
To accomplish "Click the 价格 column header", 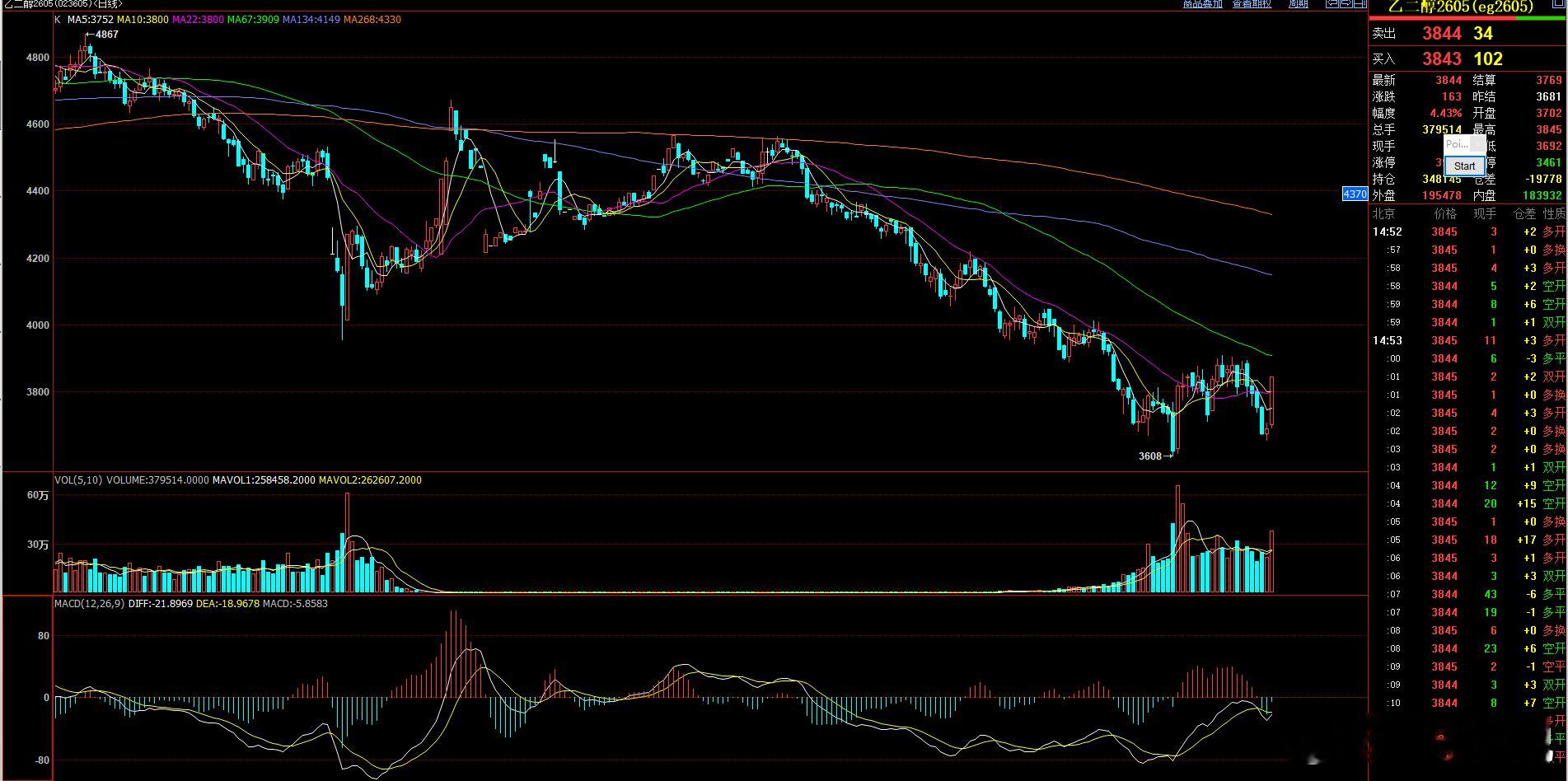I will coord(1445,213).
